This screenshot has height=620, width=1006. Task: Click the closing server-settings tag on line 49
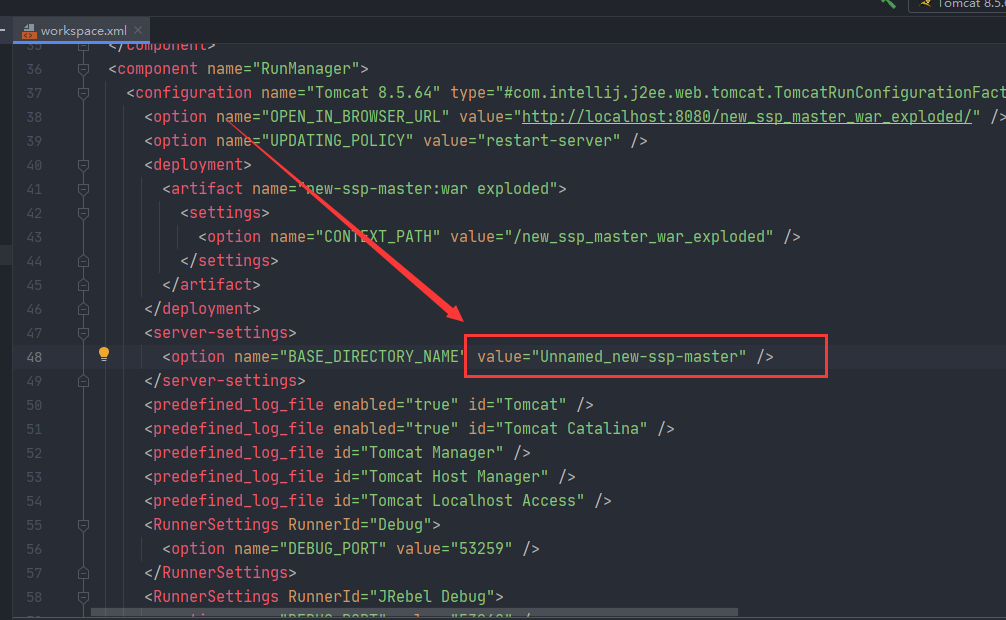(225, 381)
